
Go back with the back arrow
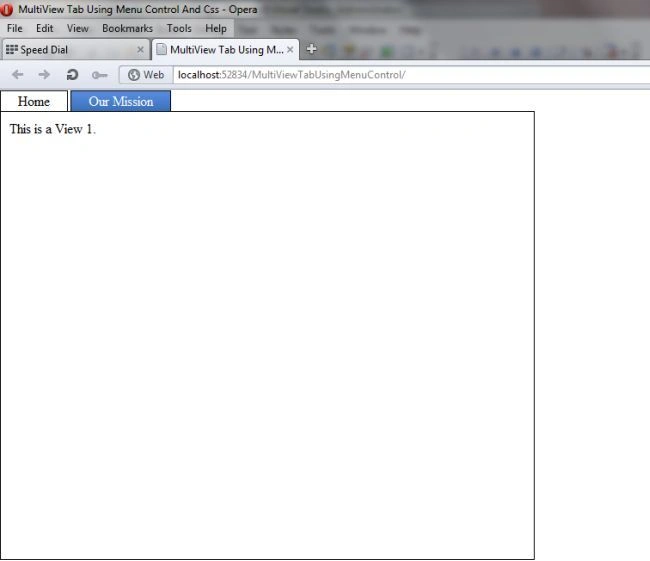point(18,75)
